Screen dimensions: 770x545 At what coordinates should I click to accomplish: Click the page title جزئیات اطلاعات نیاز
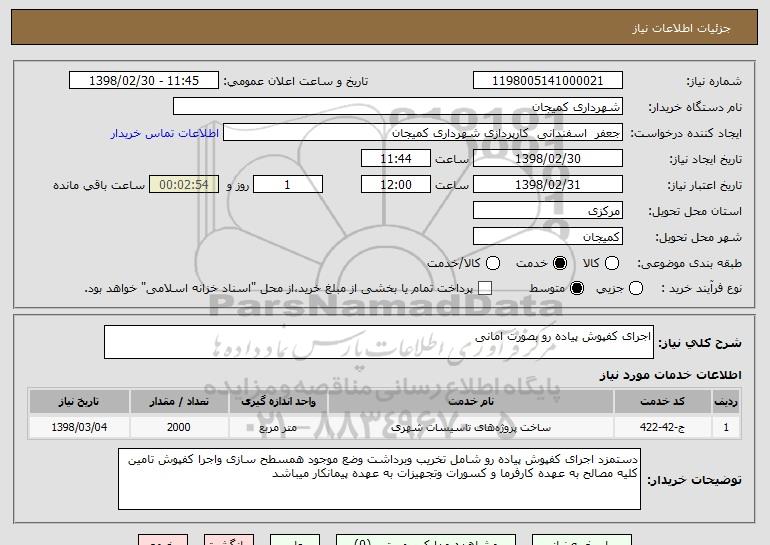pos(681,28)
